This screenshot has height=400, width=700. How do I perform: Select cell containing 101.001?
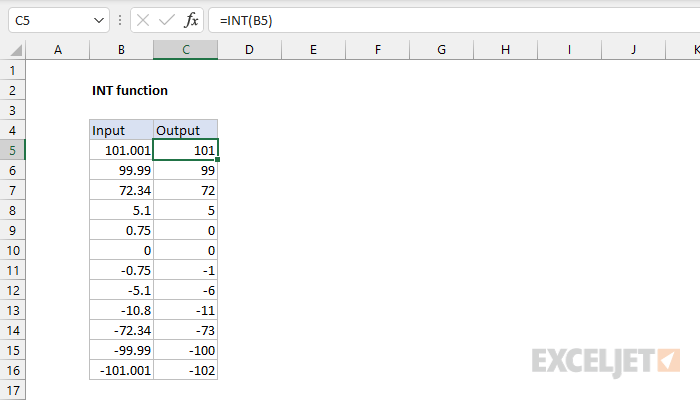(x=121, y=150)
